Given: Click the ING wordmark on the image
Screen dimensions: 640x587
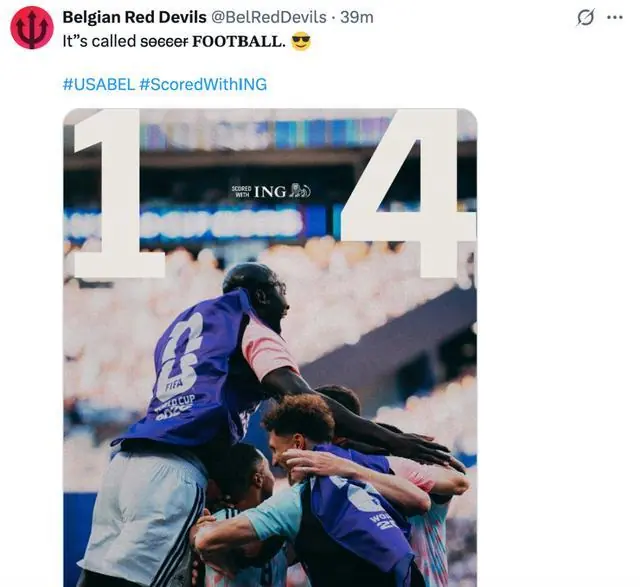Looking at the screenshot, I should [270, 191].
